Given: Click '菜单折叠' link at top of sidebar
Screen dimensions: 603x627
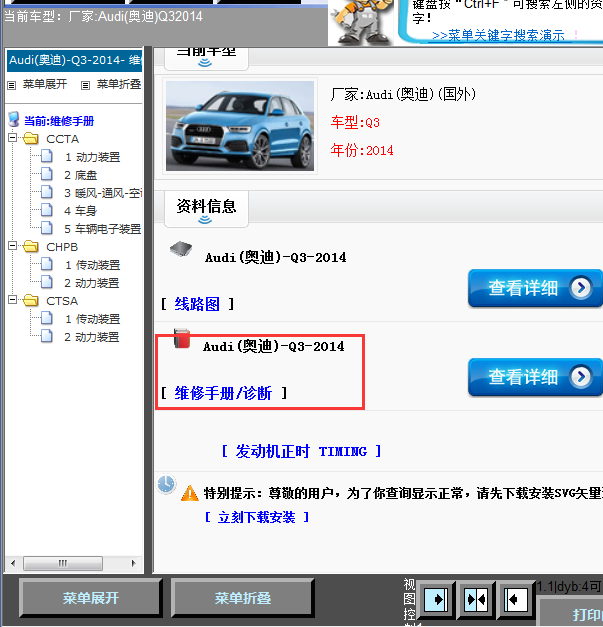Looking at the screenshot, I should pyautogui.click(x=119, y=84).
